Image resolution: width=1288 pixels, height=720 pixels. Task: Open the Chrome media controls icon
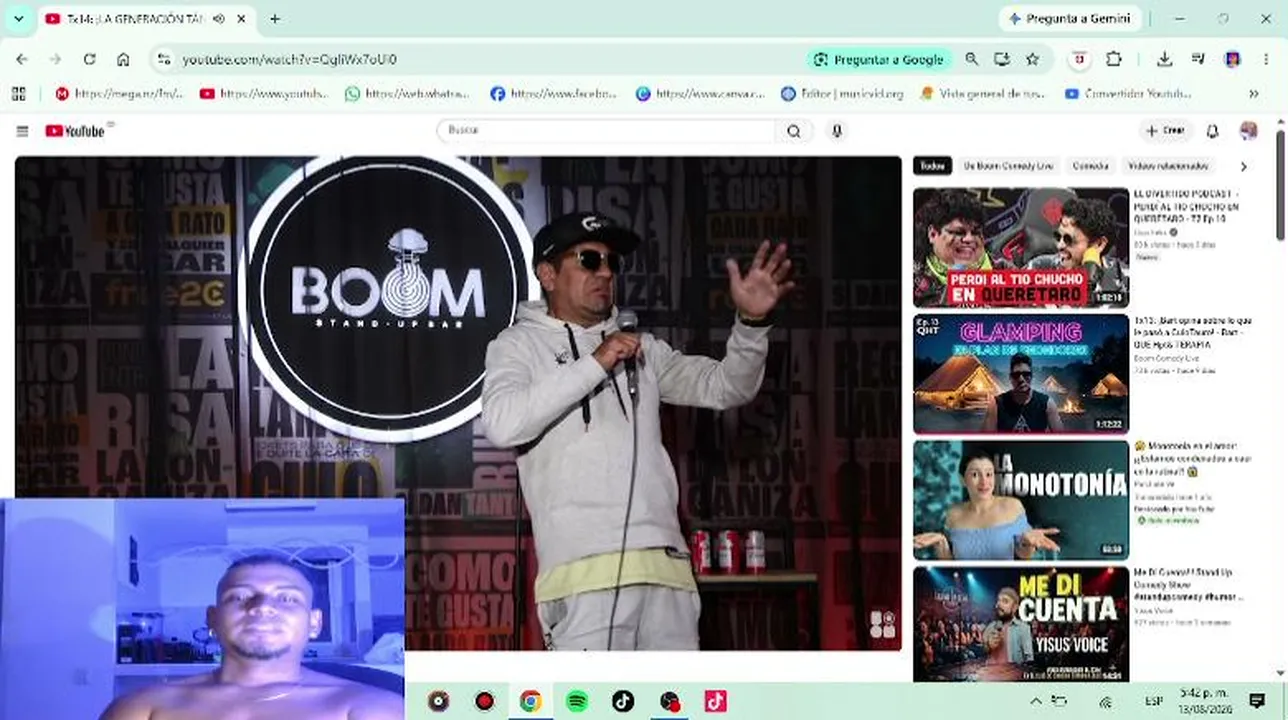tap(1198, 59)
